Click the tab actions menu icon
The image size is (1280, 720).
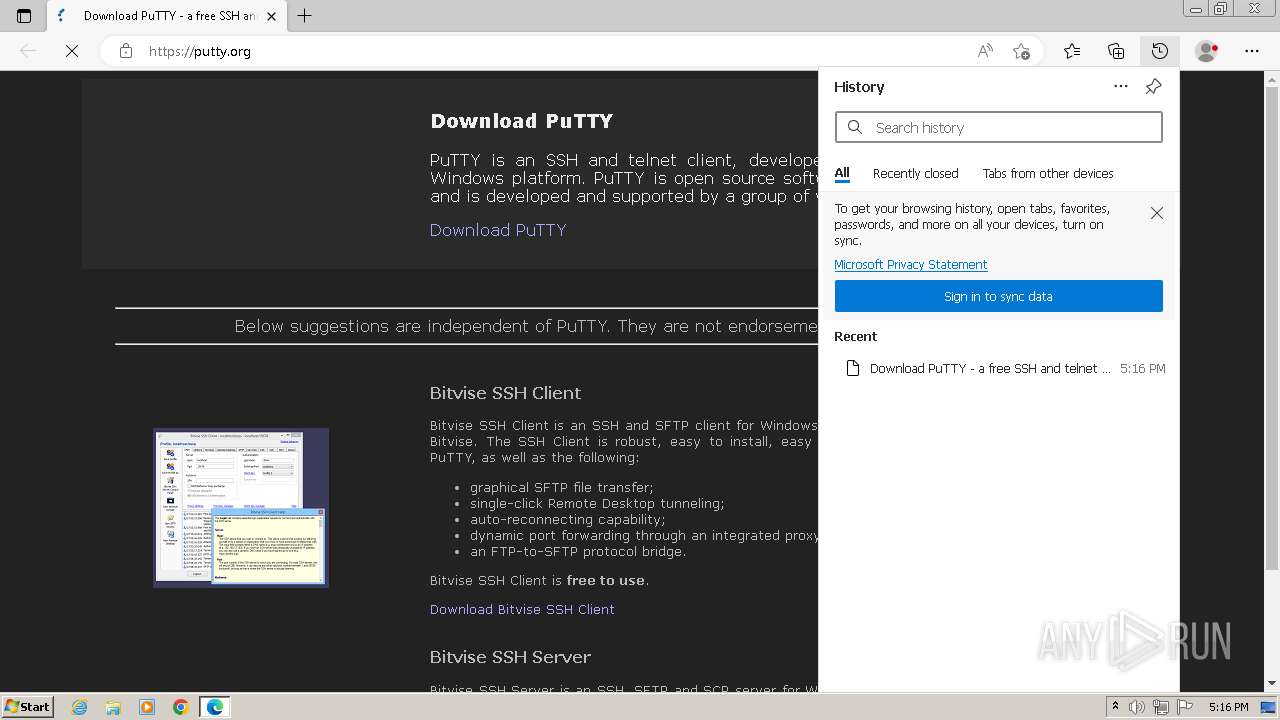coord(24,15)
